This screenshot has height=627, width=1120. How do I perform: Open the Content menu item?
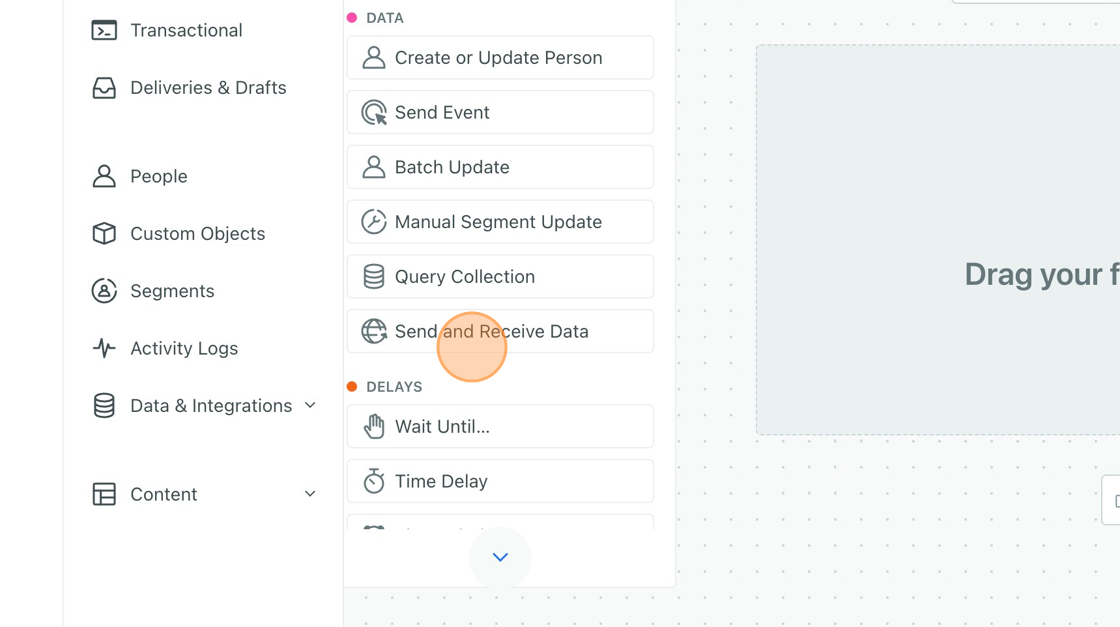pyautogui.click(x=204, y=494)
